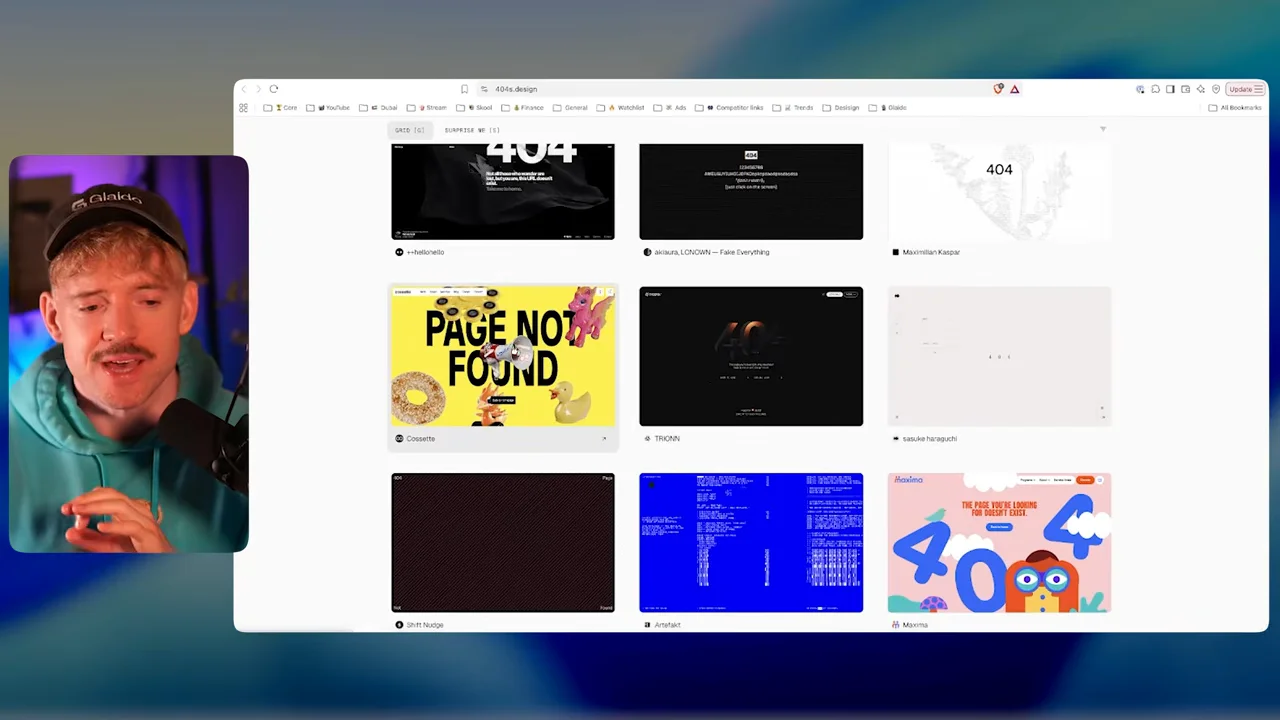Open the blue Artefakt 404 thumbnail
Viewport: 1280px width, 720px height.
click(x=751, y=542)
